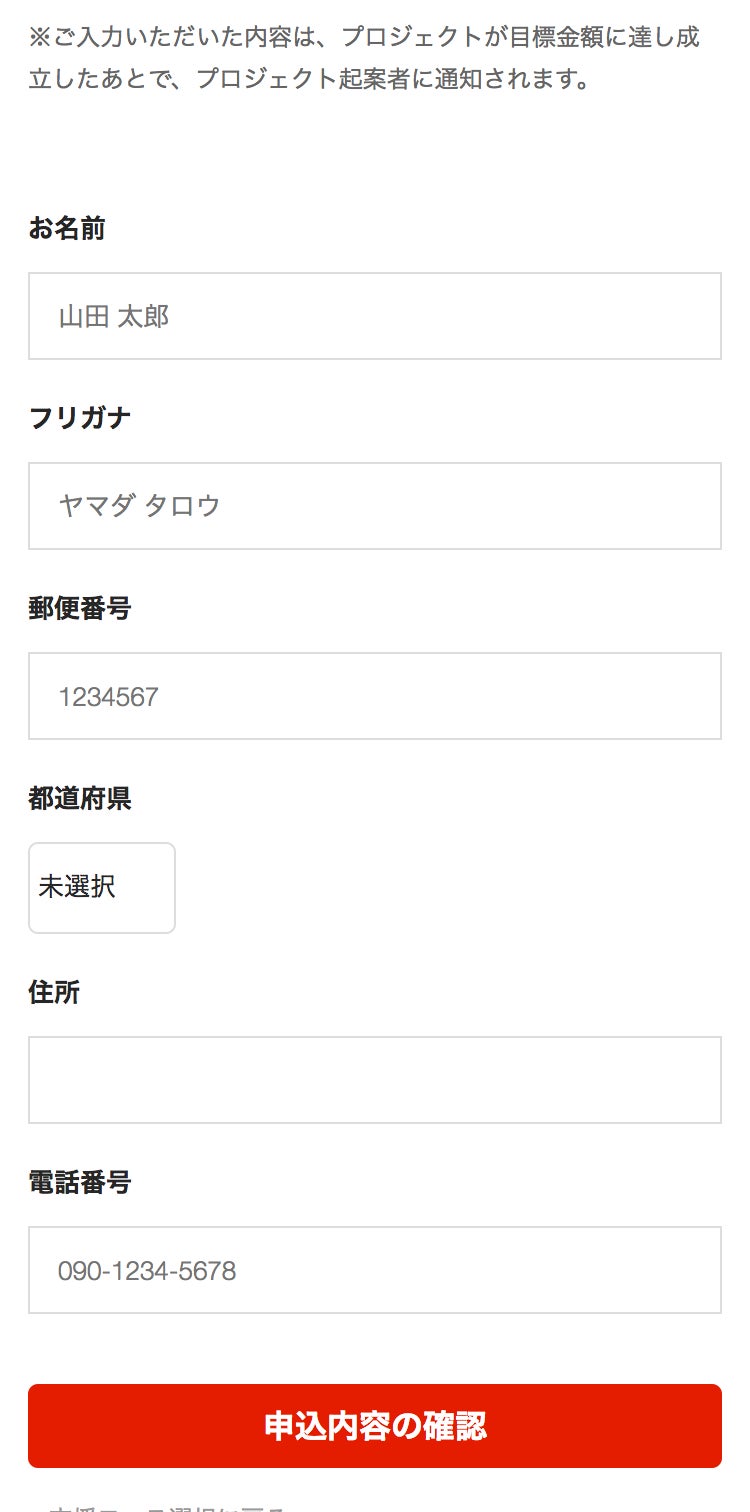
Task: Select the field with placeholder 090-1234-5678
Action: 375,1270
